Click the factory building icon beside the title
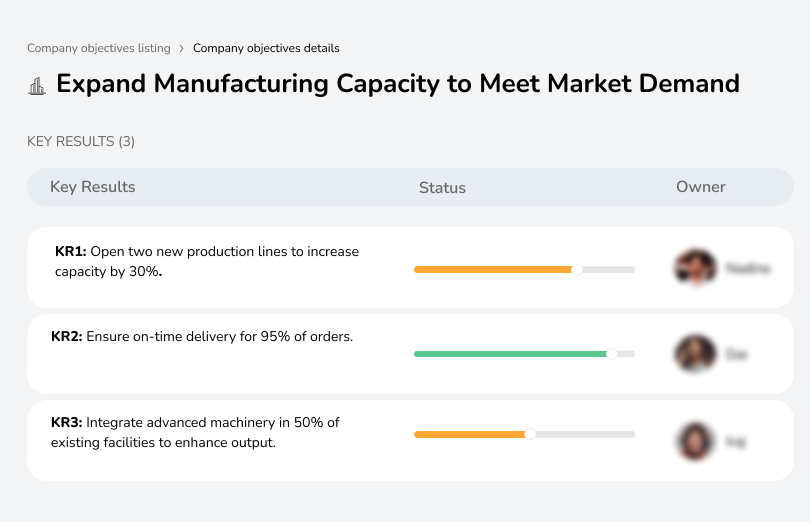 pos(37,86)
